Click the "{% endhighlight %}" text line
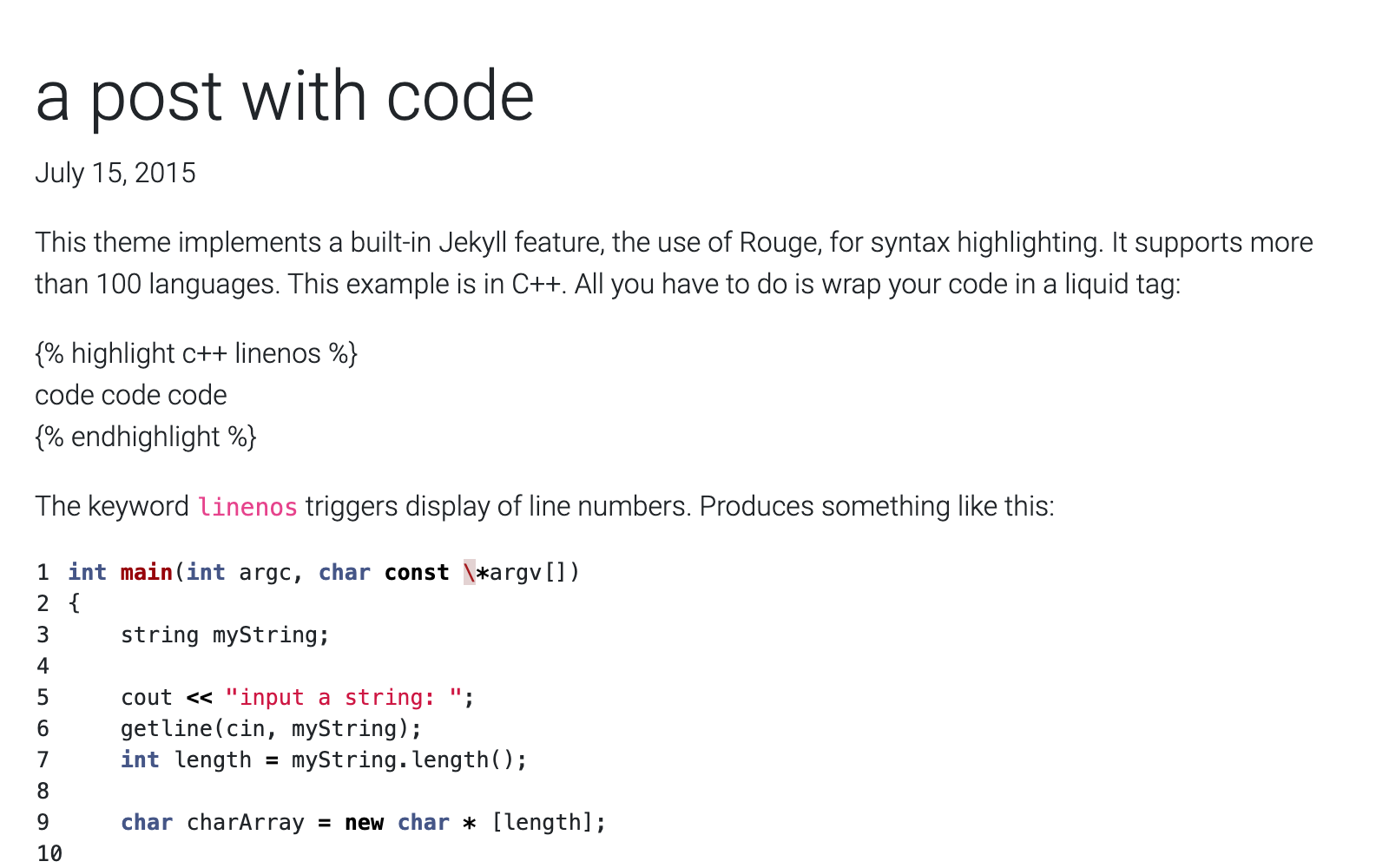Viewport: 1389px width, 868px height. [146, 437]
